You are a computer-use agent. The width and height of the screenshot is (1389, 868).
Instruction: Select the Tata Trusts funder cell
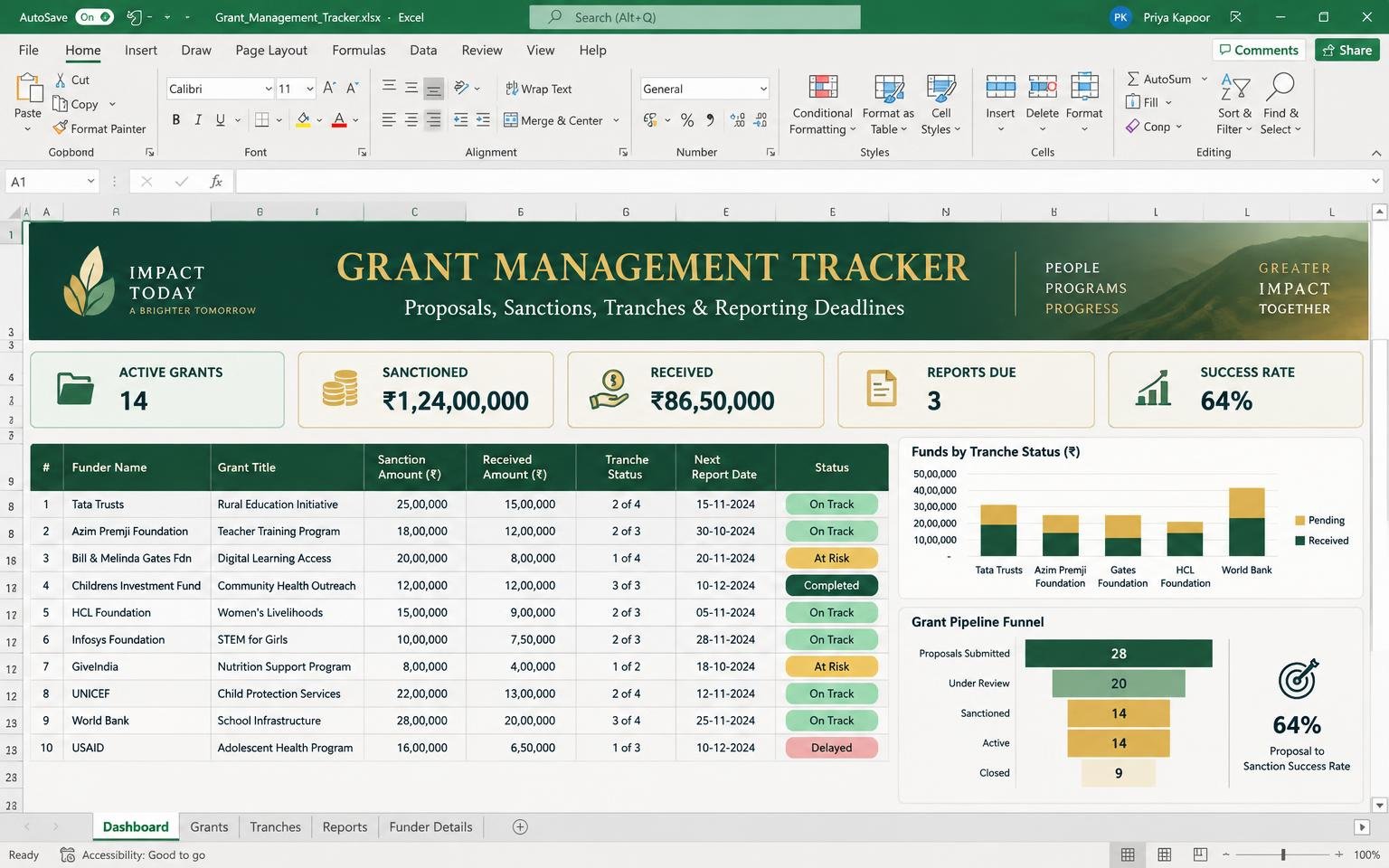click(x=137, y=505)
